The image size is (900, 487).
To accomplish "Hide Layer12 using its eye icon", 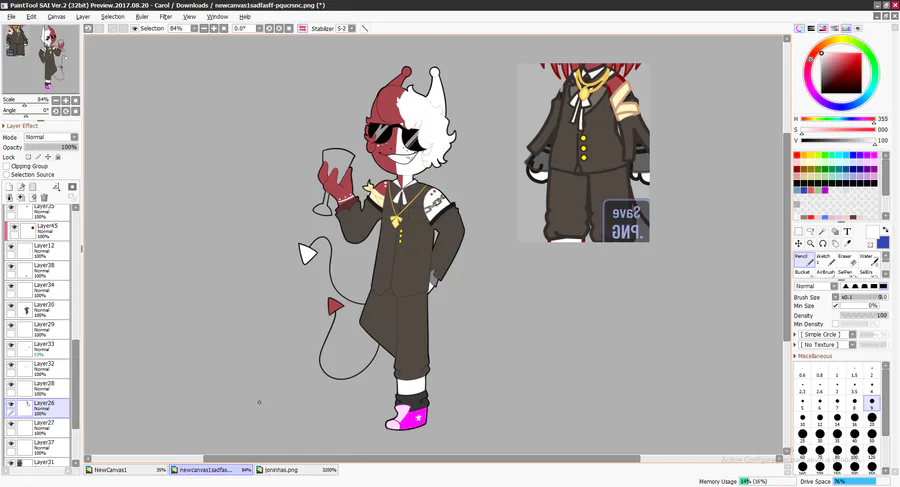I will (11, 247).
